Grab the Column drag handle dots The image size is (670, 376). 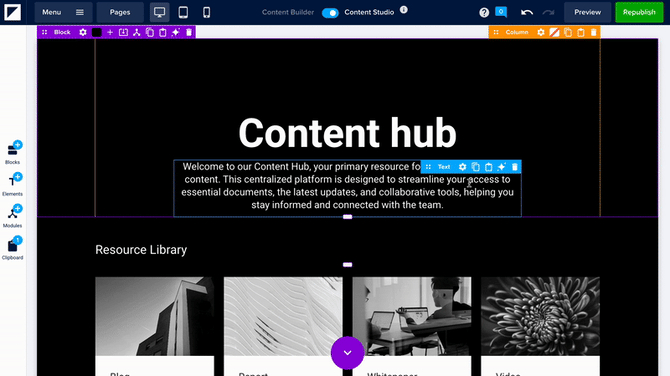click(x=496, y=32)
